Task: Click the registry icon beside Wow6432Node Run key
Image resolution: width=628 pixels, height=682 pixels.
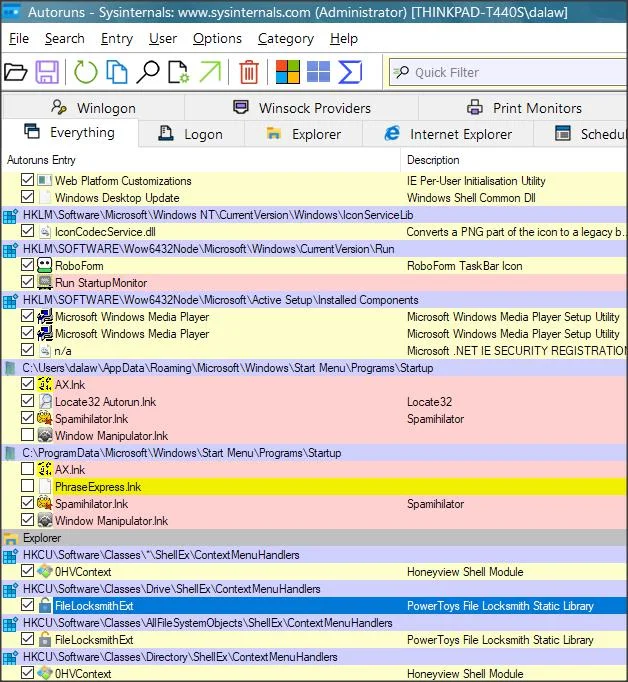Action: pos(10,249)
